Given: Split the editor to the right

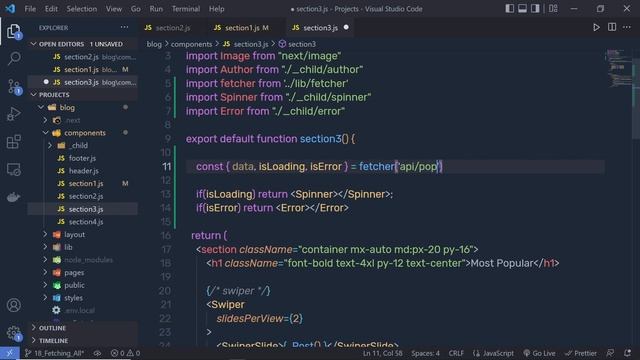Looking at the screenshot, I should (612, 27).
